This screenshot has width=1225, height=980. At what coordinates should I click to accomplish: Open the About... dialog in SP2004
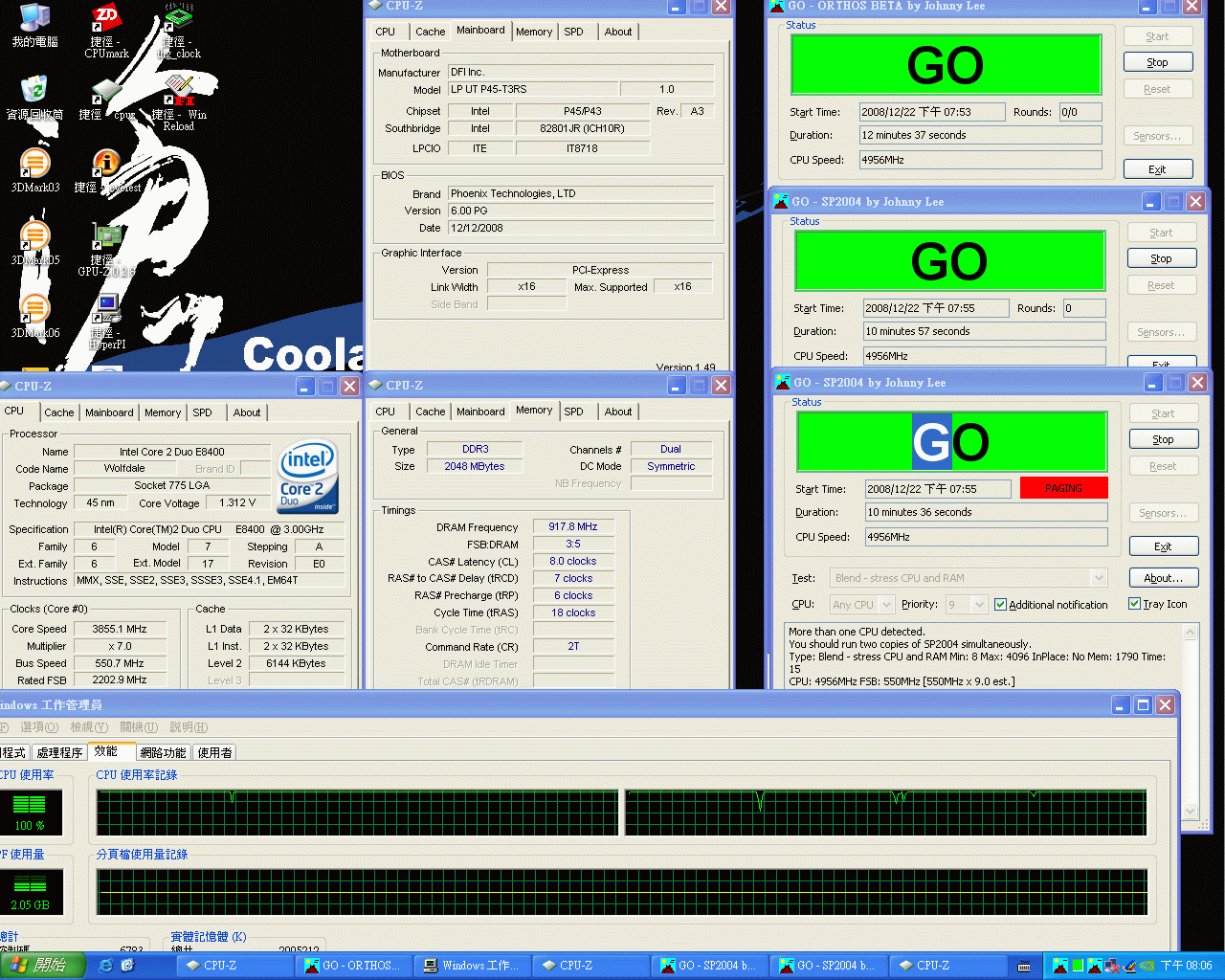[1163, 578]
